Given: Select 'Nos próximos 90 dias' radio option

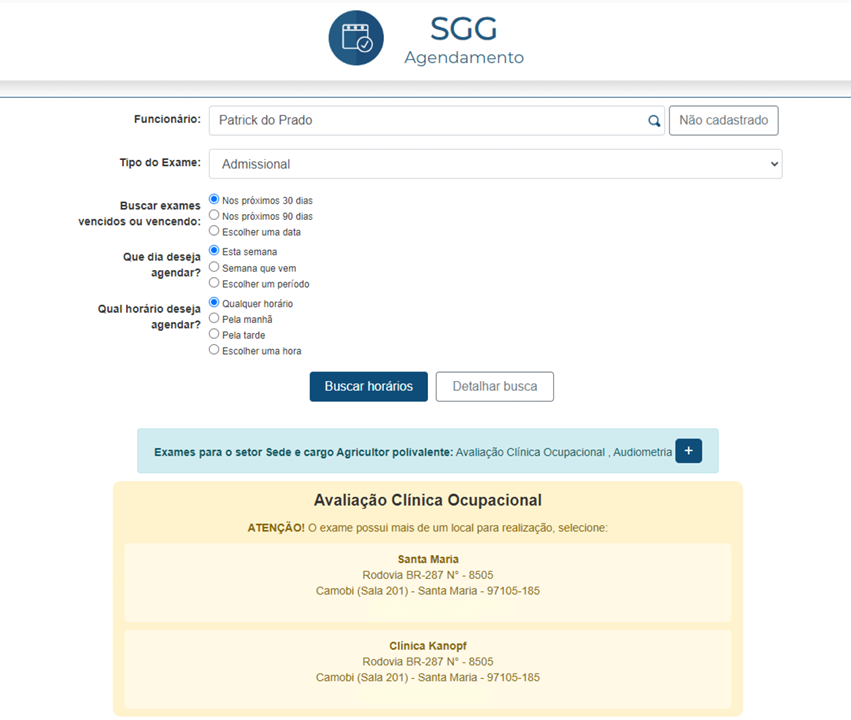Looking at the screenshot, I should click(x=214, y=215).
